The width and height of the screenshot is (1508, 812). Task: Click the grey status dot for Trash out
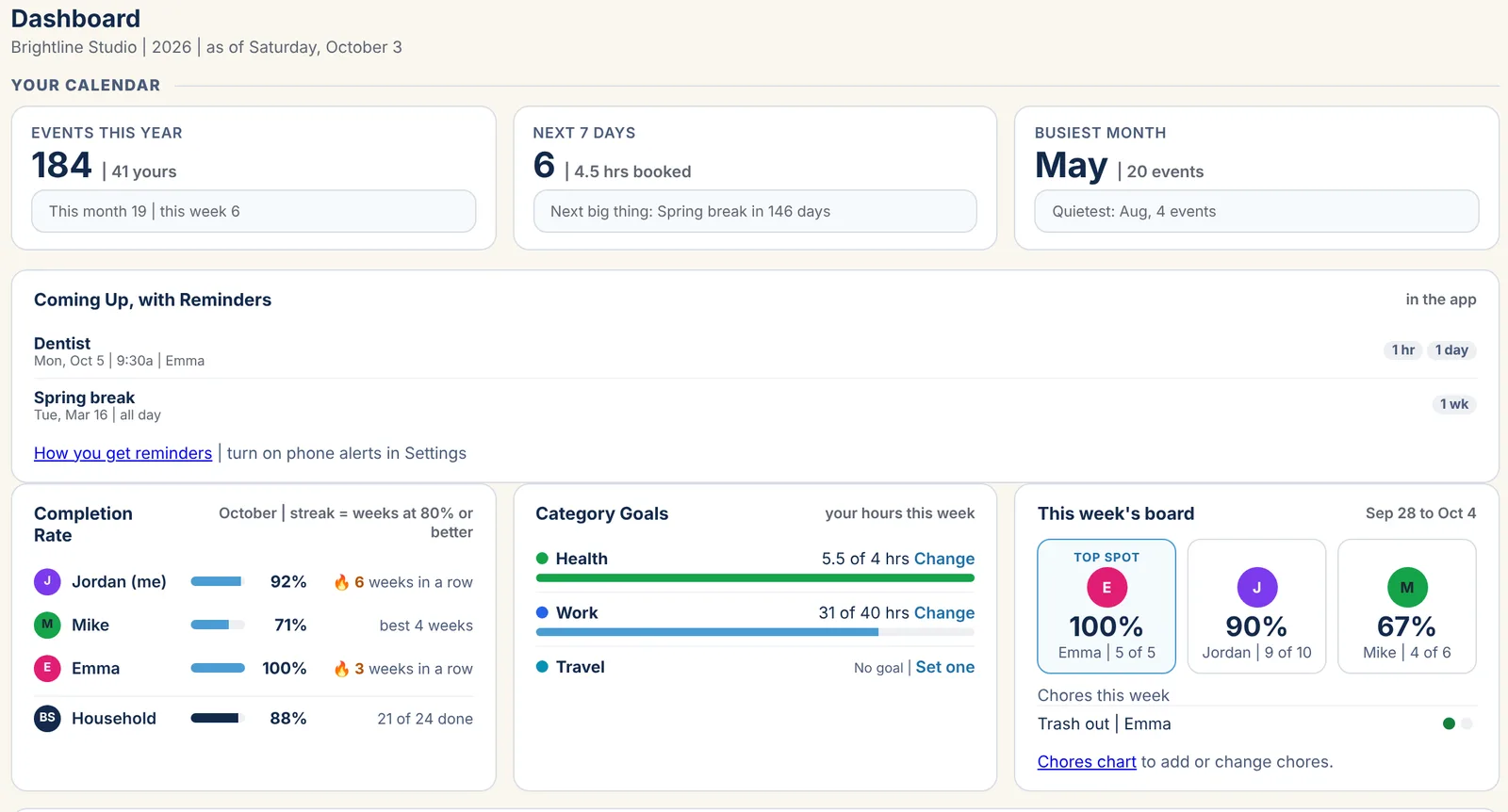tap(1467, 723)
